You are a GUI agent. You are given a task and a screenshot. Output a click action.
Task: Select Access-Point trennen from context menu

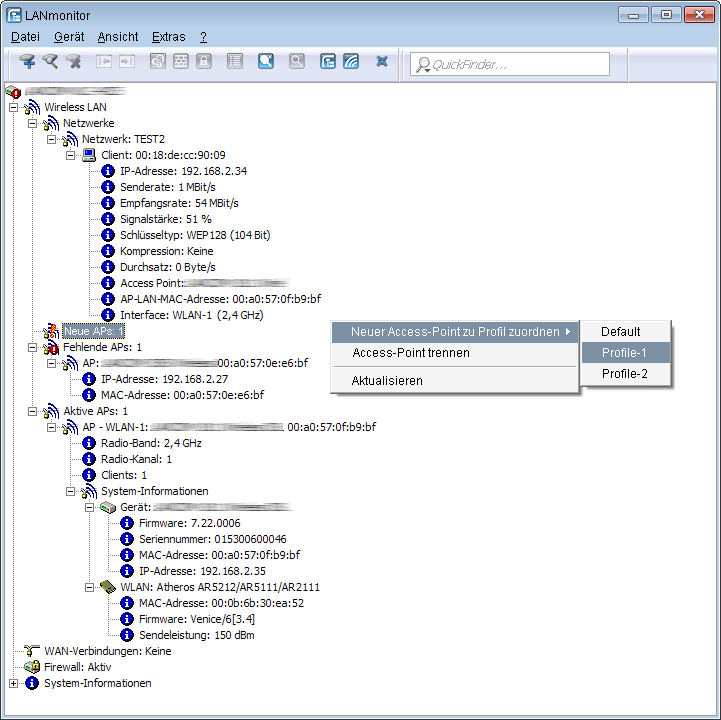(x=411, y=353)
